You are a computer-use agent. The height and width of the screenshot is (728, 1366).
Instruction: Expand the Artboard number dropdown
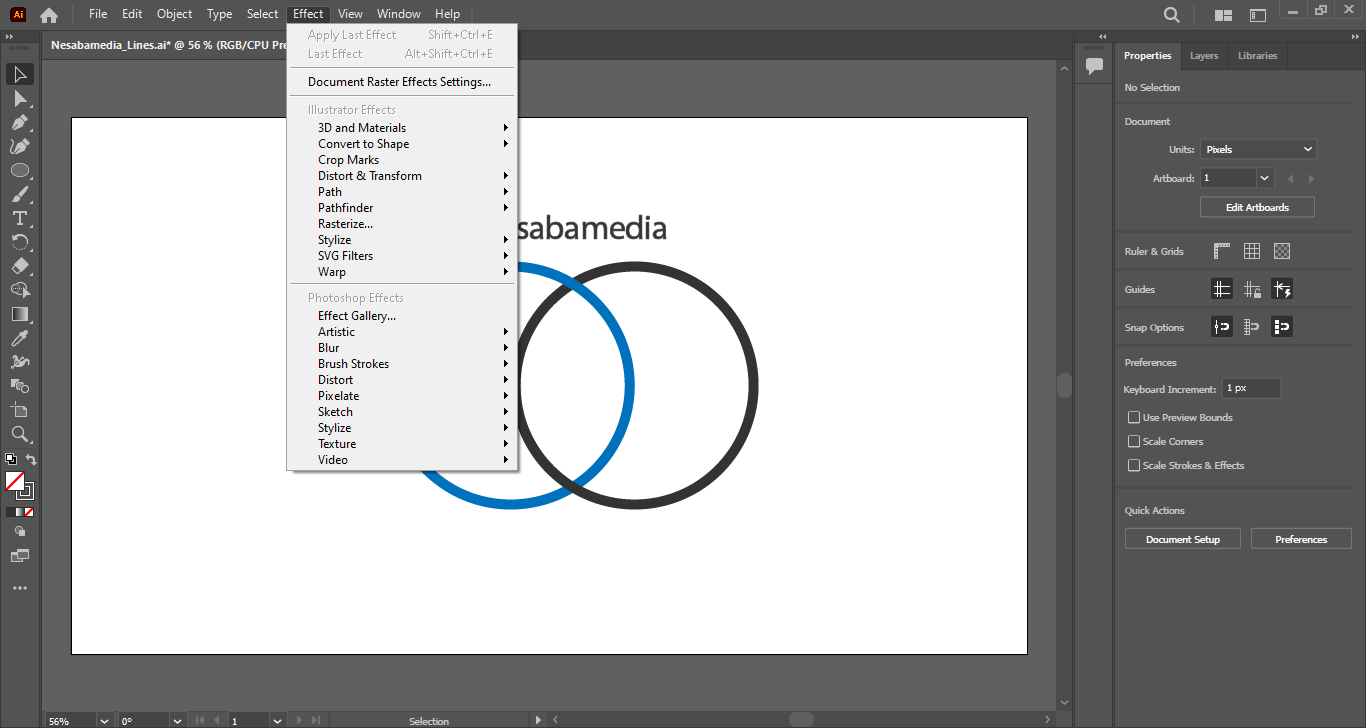coord(1265,178)
